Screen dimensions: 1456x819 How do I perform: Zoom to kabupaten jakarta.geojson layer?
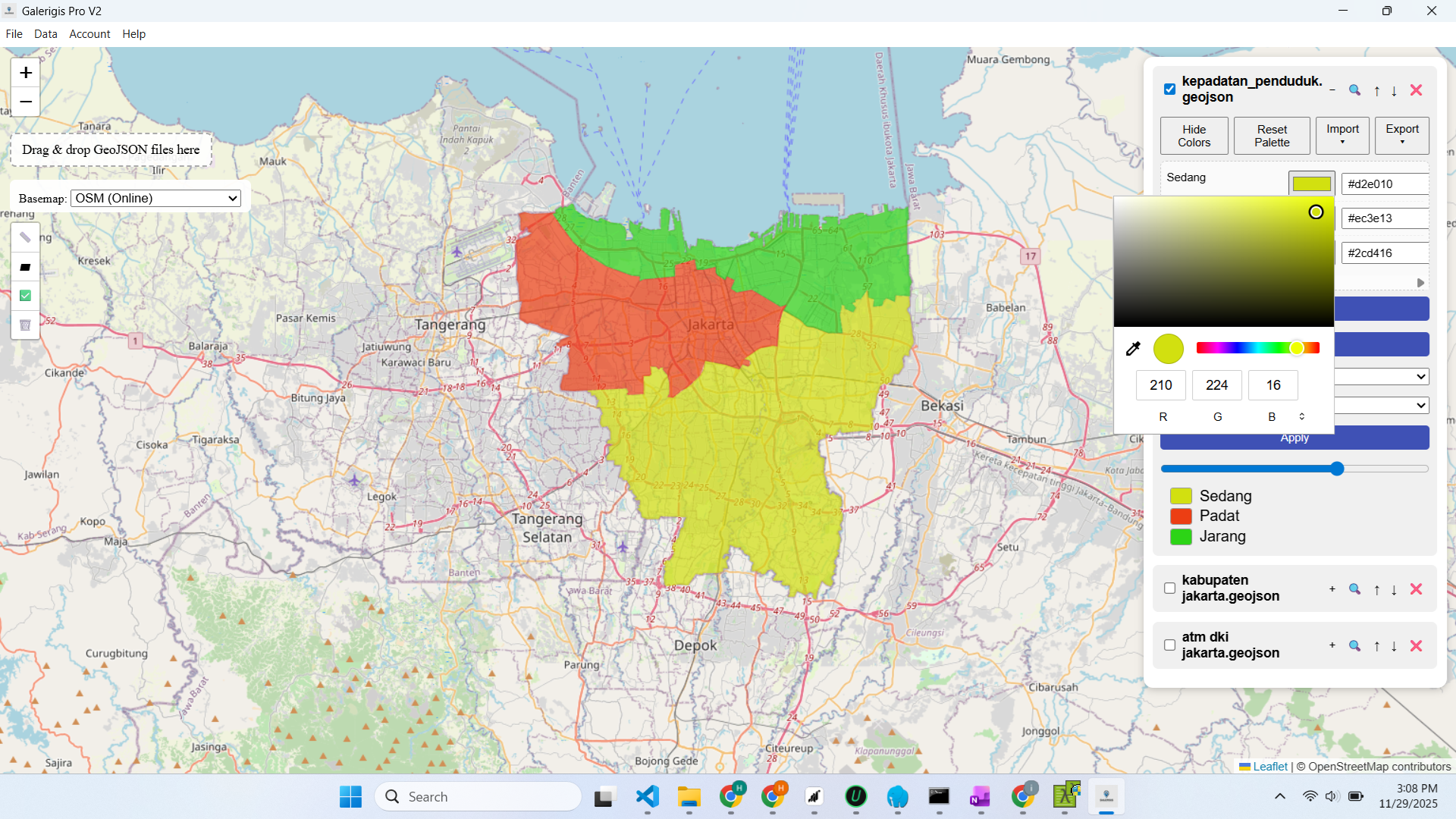click(x=1354, y=589)
